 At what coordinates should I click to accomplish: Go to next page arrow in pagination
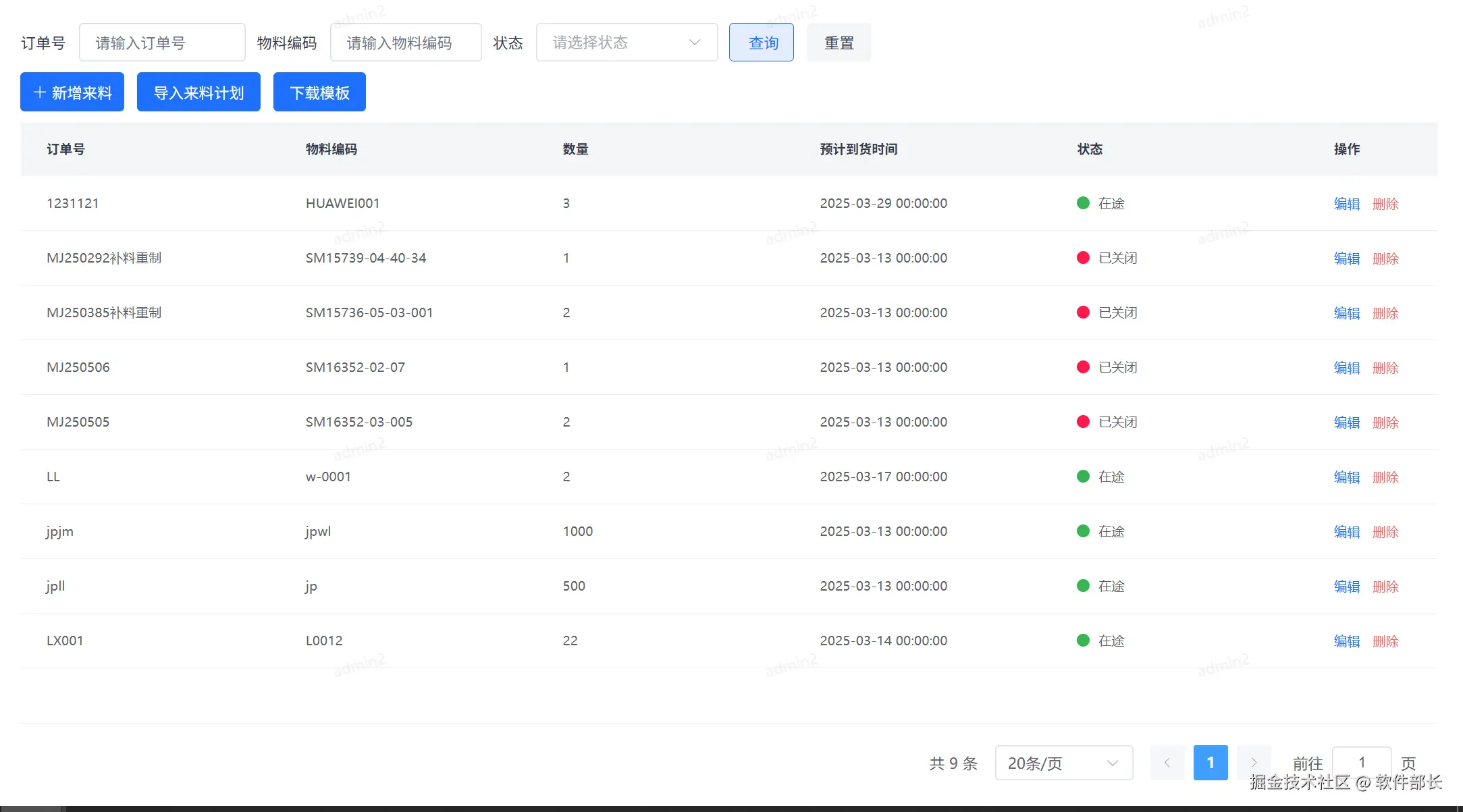click(1254, 763)
